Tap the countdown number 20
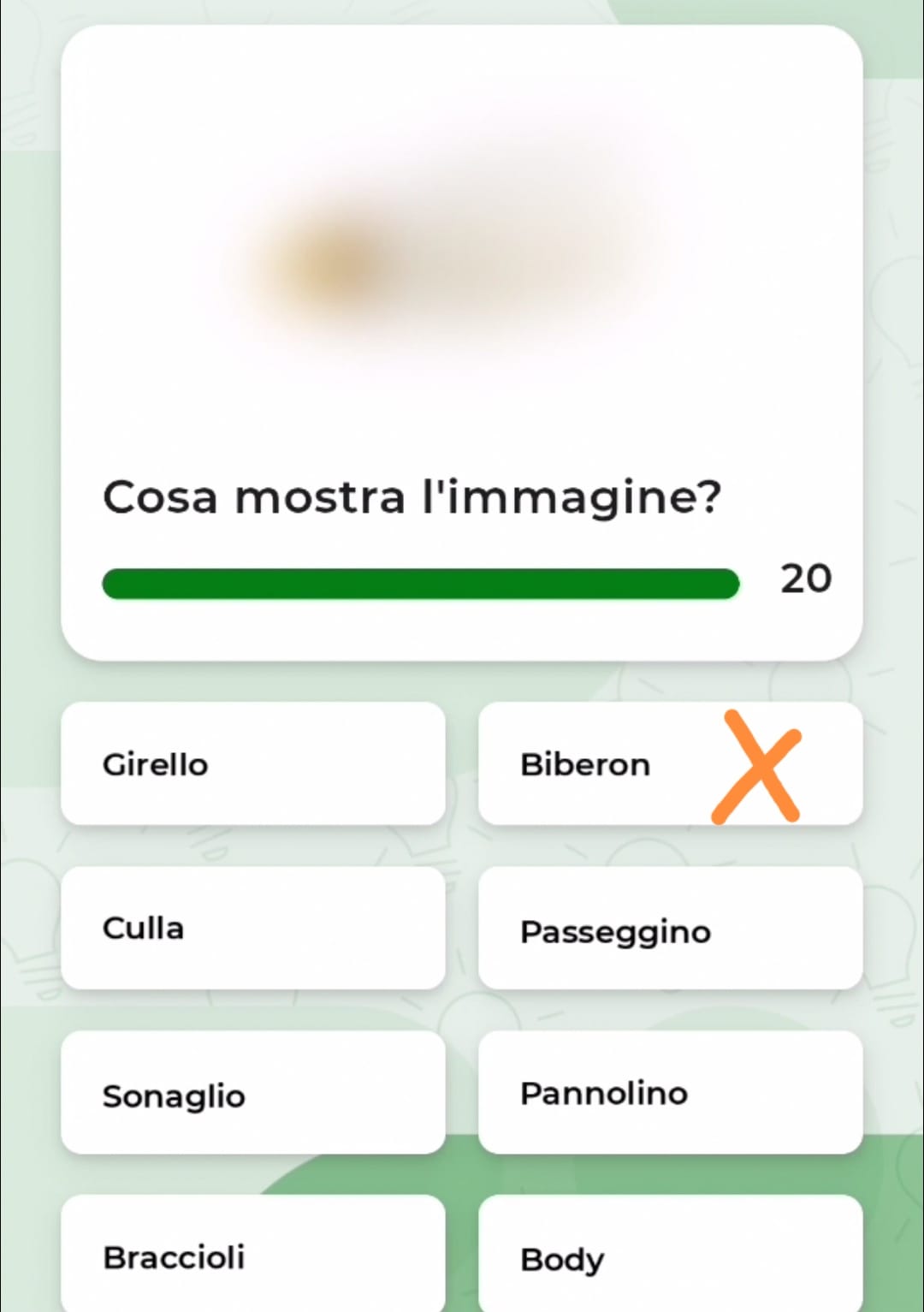This screenshot has width=924, height=1312. tap(805, 579)
